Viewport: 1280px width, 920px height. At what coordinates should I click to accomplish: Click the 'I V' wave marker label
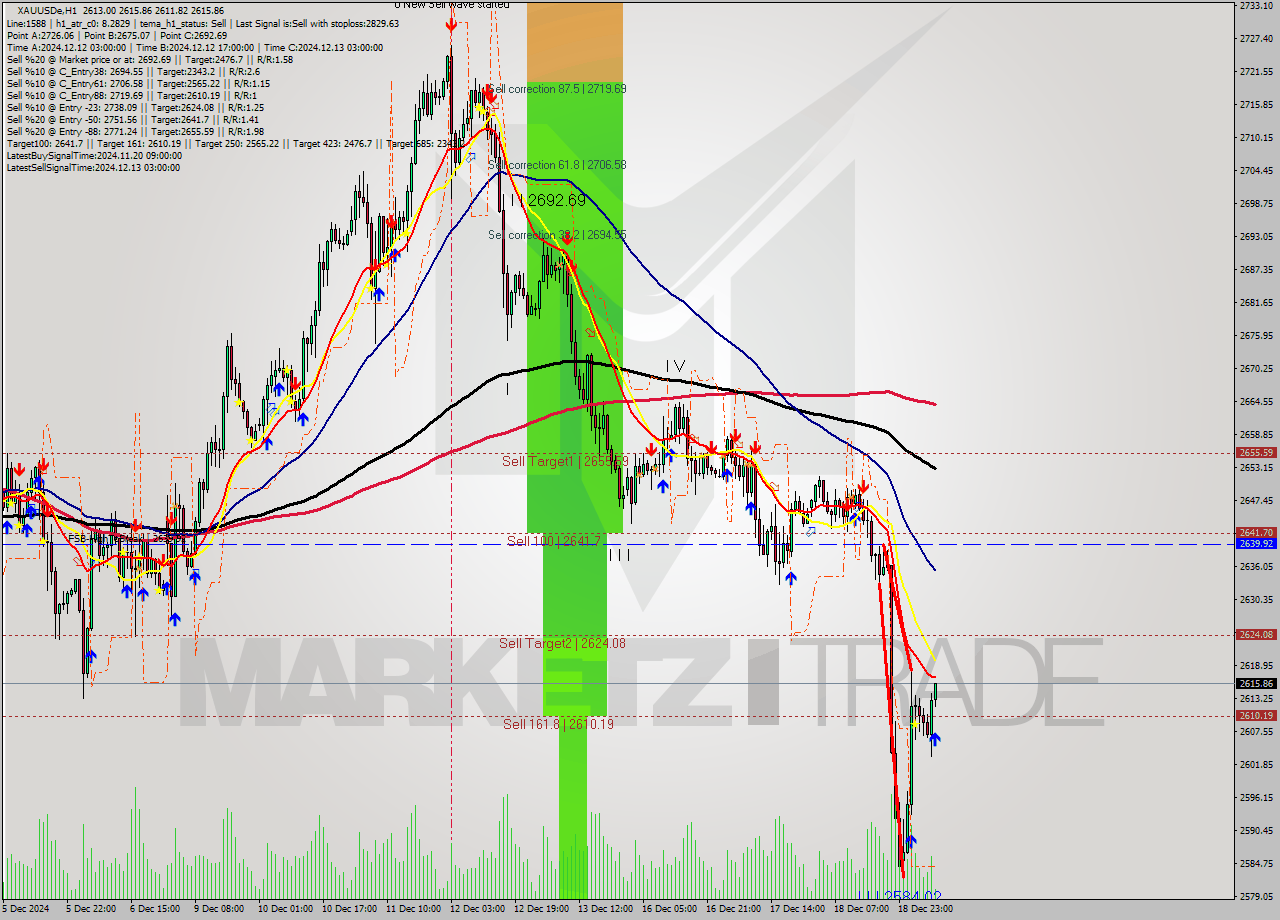(676, 366)
